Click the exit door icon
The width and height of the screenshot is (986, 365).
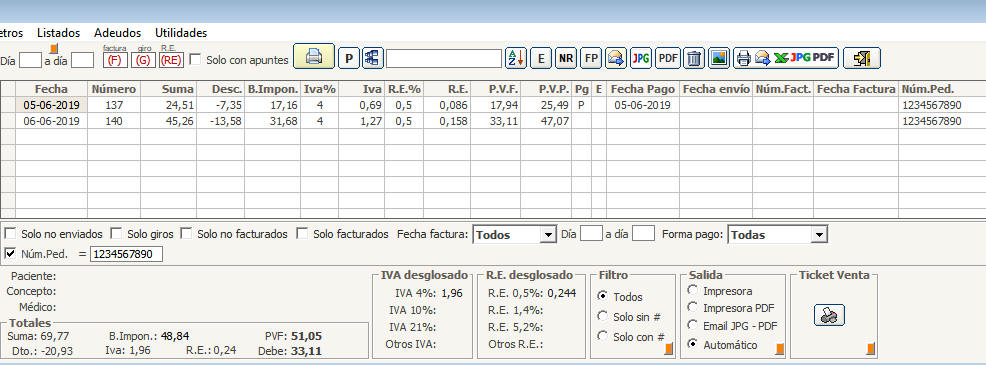coord(861,59)
